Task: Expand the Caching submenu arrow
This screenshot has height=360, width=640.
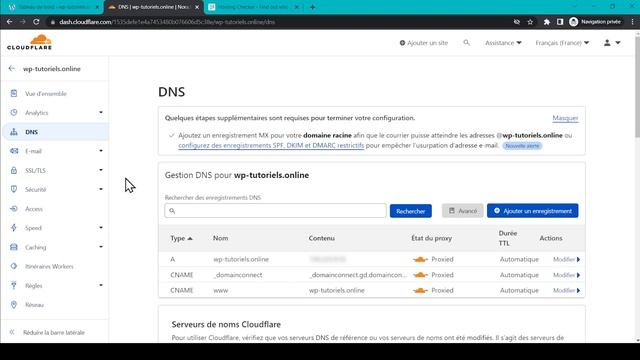Action: click(x=101, y=247)
